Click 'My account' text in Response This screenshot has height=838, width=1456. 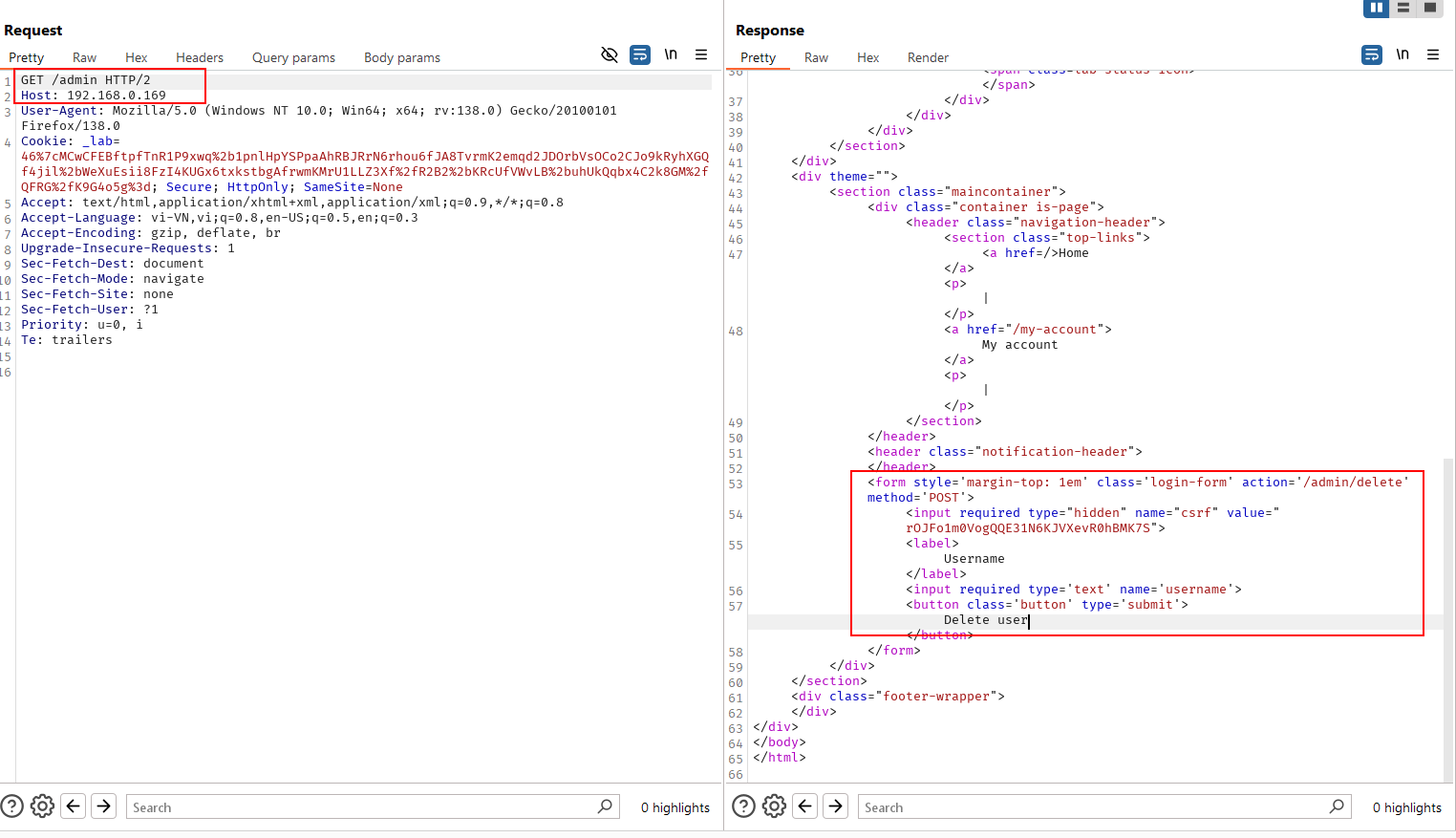click(x=1020, y=345)
